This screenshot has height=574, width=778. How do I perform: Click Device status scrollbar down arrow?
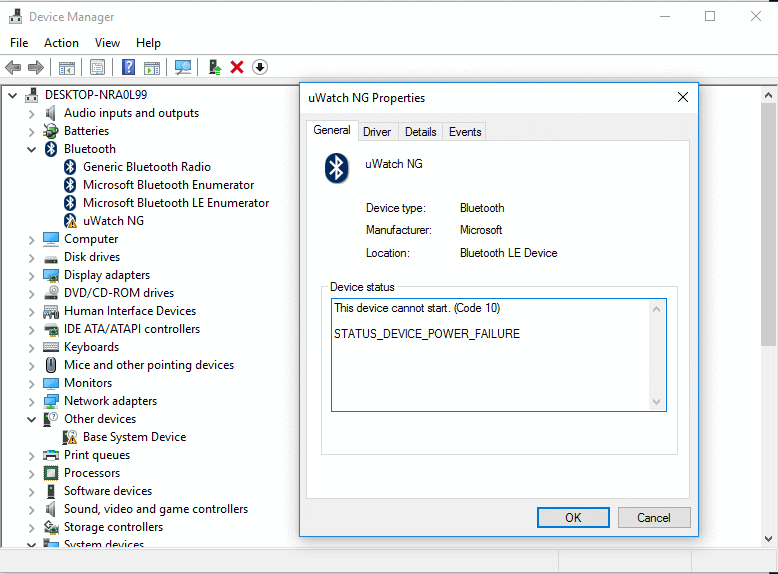656,401
